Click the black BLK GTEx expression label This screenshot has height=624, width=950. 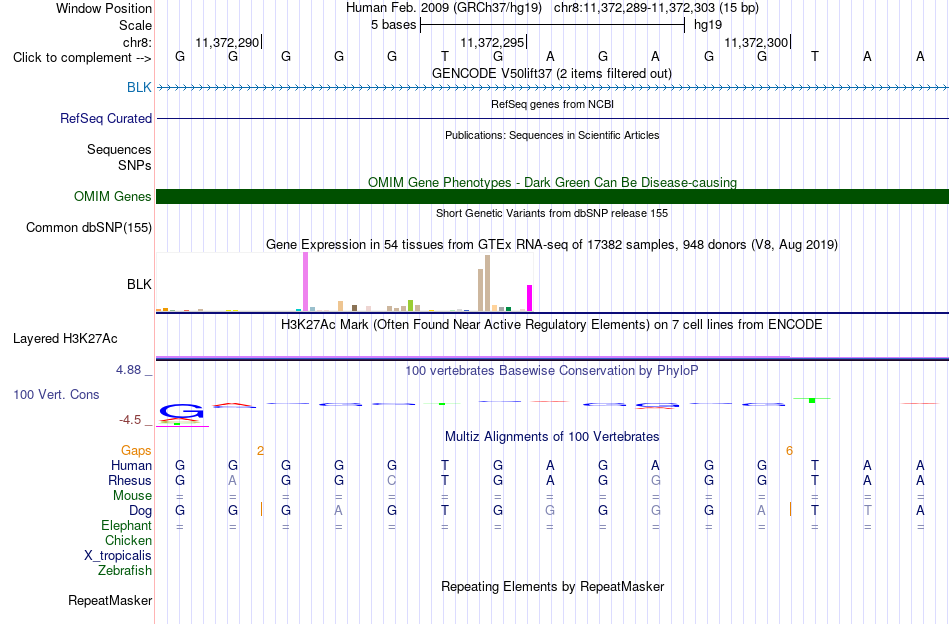(139, 284)
